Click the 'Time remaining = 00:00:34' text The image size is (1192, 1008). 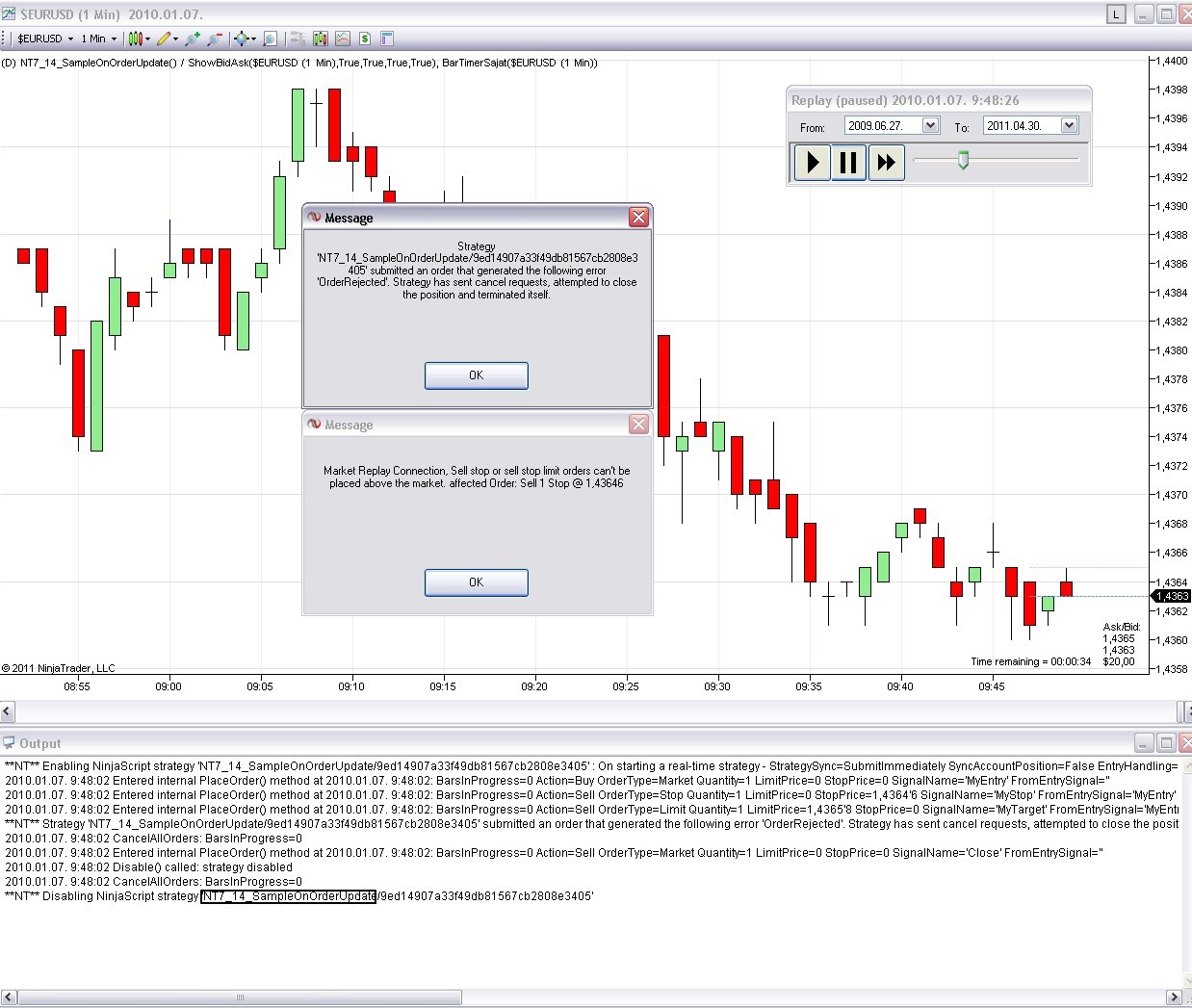coord(1030,661)
